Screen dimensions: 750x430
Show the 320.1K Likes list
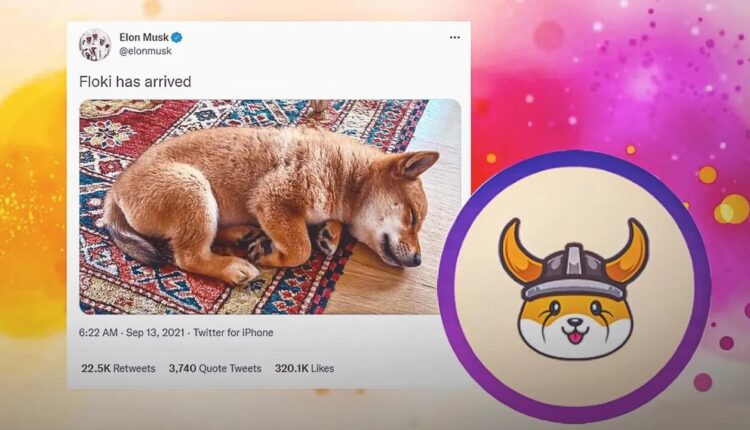point(303,368)
